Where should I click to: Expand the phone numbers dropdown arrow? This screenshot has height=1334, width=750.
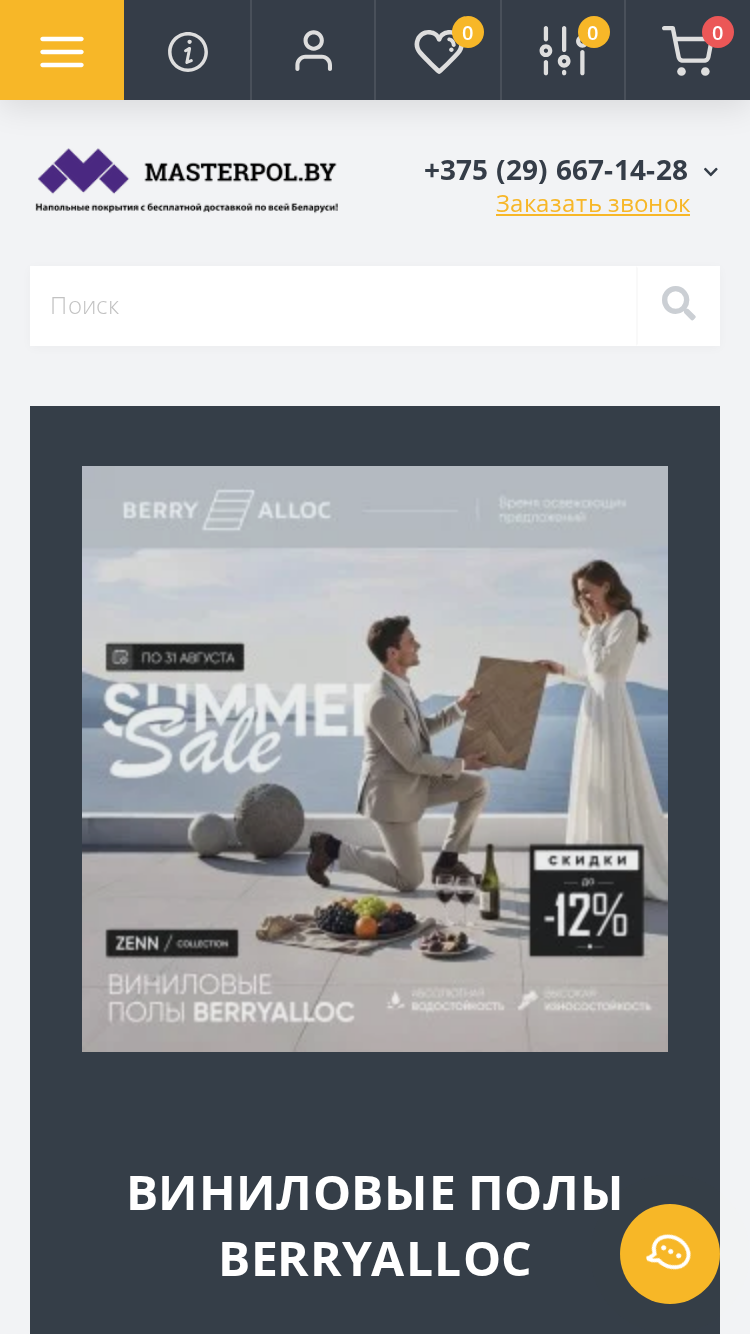pyautogui.click(x=711, y=172)
